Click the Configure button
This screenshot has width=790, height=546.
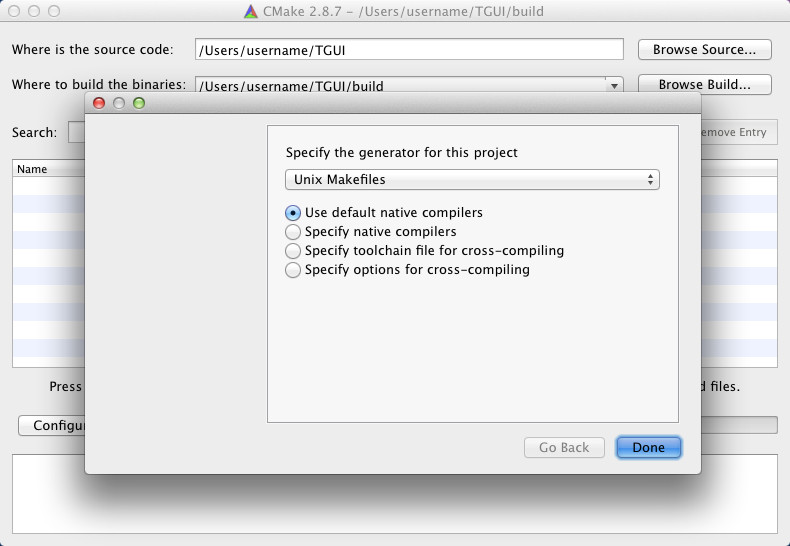52,426
